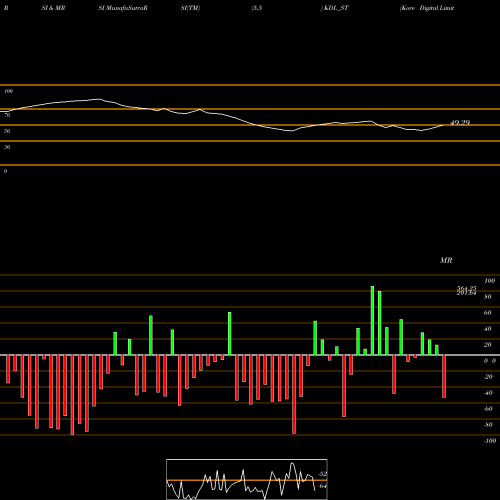Click the 'Kore Digital Limit' company name
Viewport: 500px width, 500px height.
(428, 8)
